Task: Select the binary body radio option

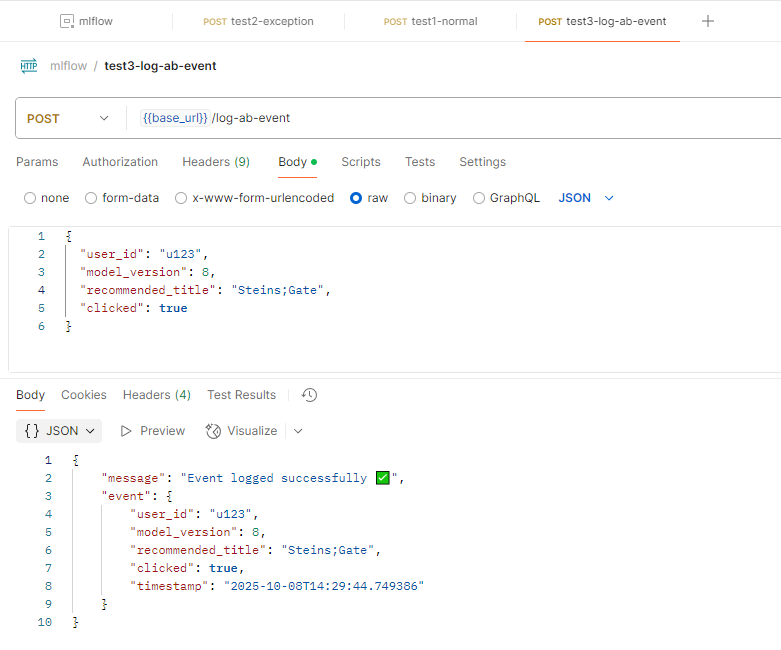Action: click(x=410, y=198)
